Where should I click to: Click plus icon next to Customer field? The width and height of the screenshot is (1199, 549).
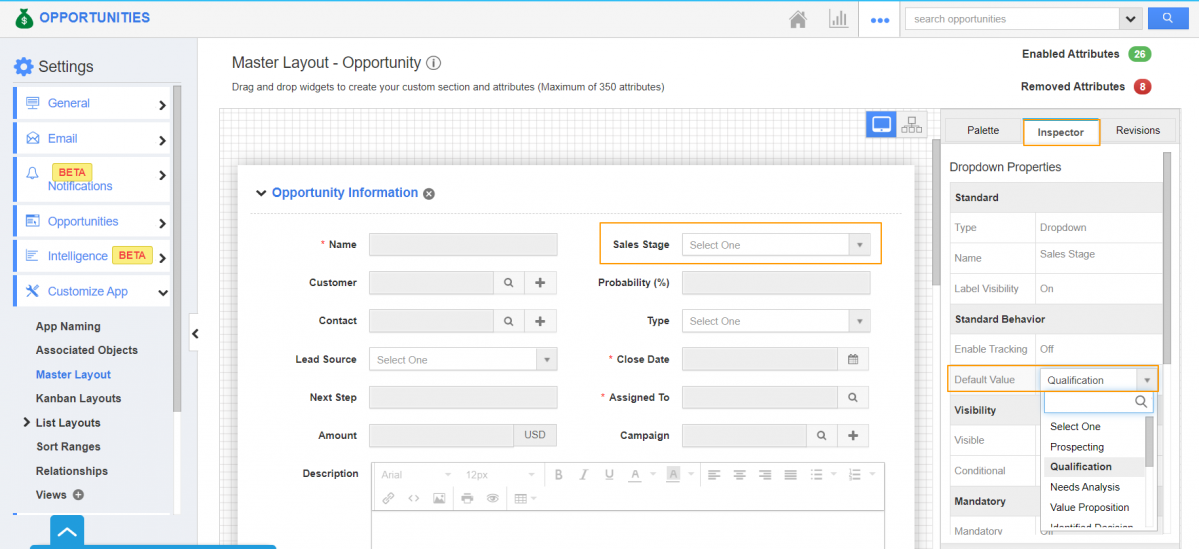coord(540,283)
